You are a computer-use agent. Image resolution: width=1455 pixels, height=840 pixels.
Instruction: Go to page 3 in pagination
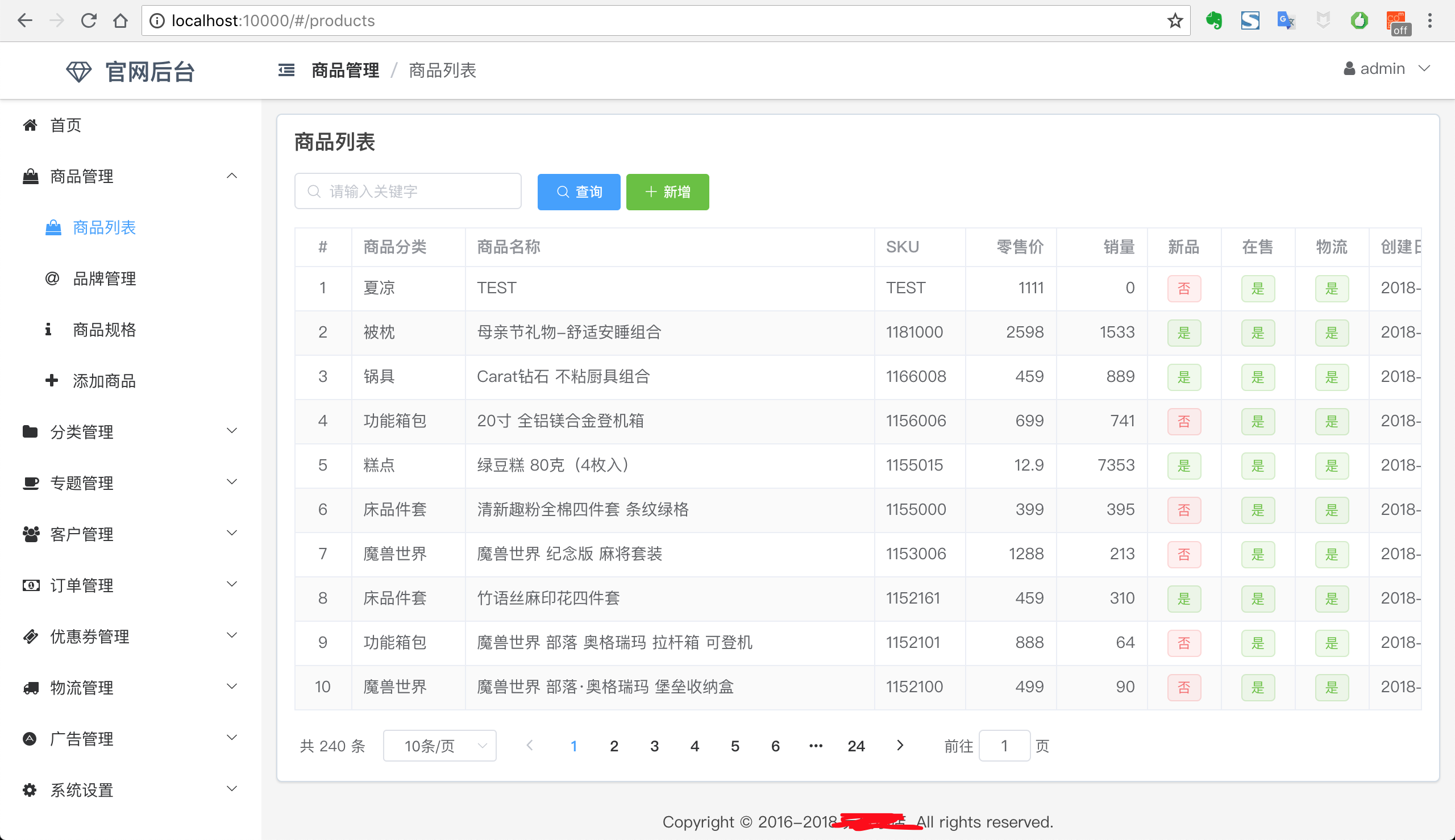point(654,746)
